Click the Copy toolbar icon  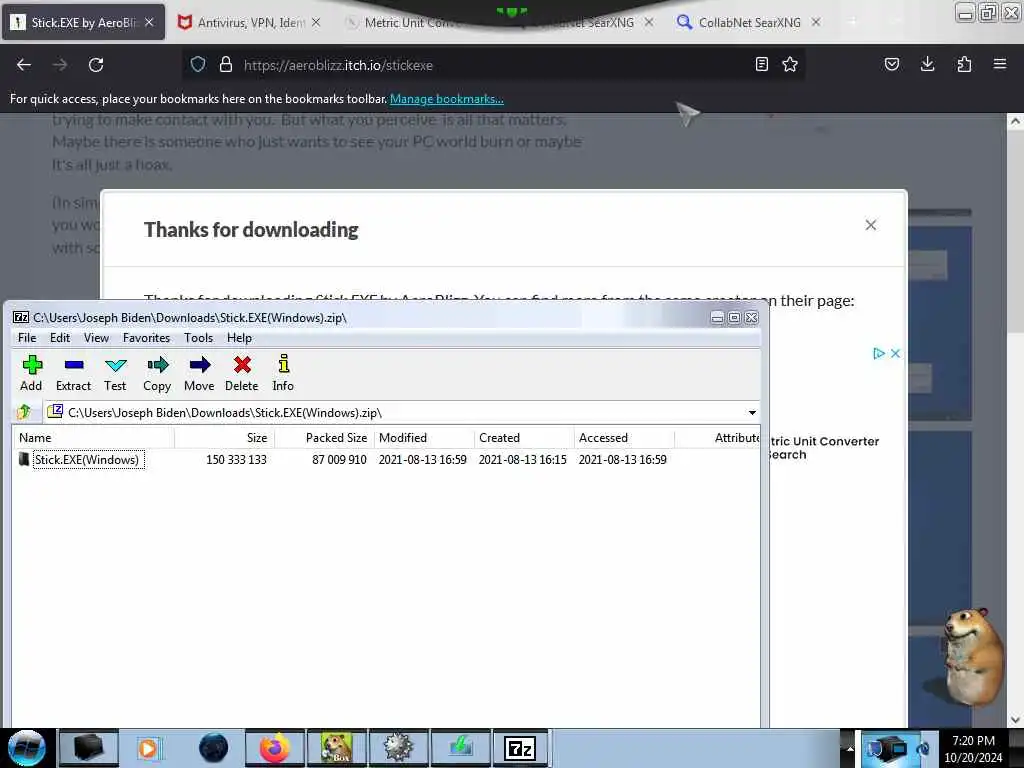pos(157,374)
